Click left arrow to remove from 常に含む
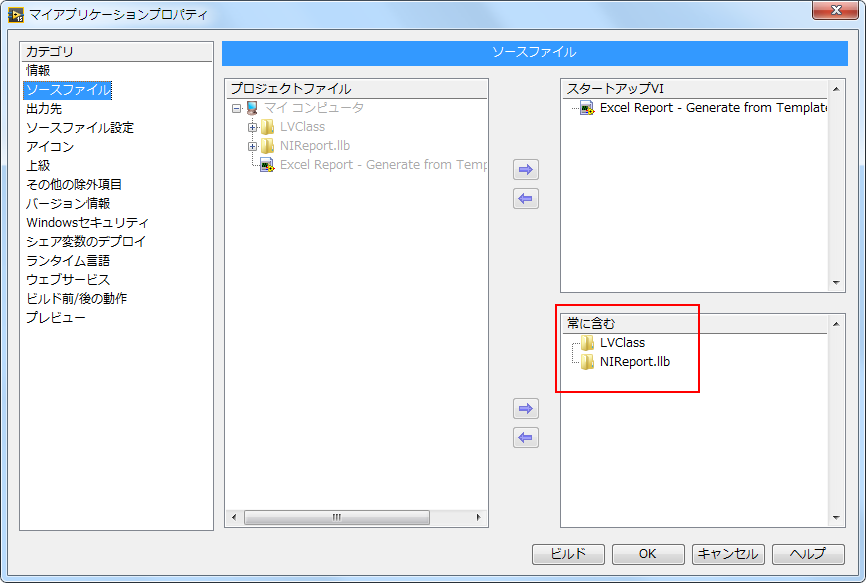866x583 pixels. pos(525,438)
